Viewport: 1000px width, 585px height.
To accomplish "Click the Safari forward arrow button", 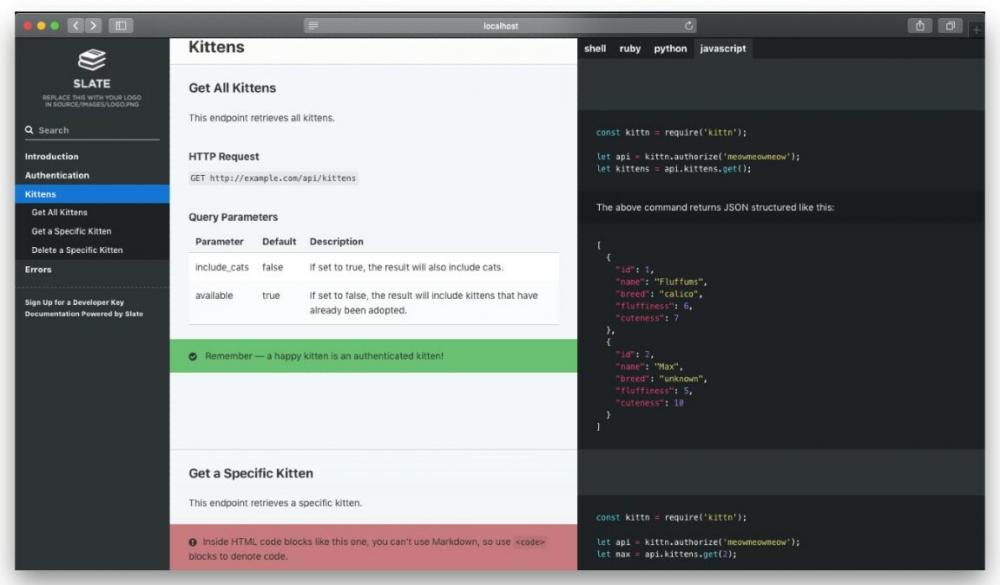I will [x=93, y=24].
